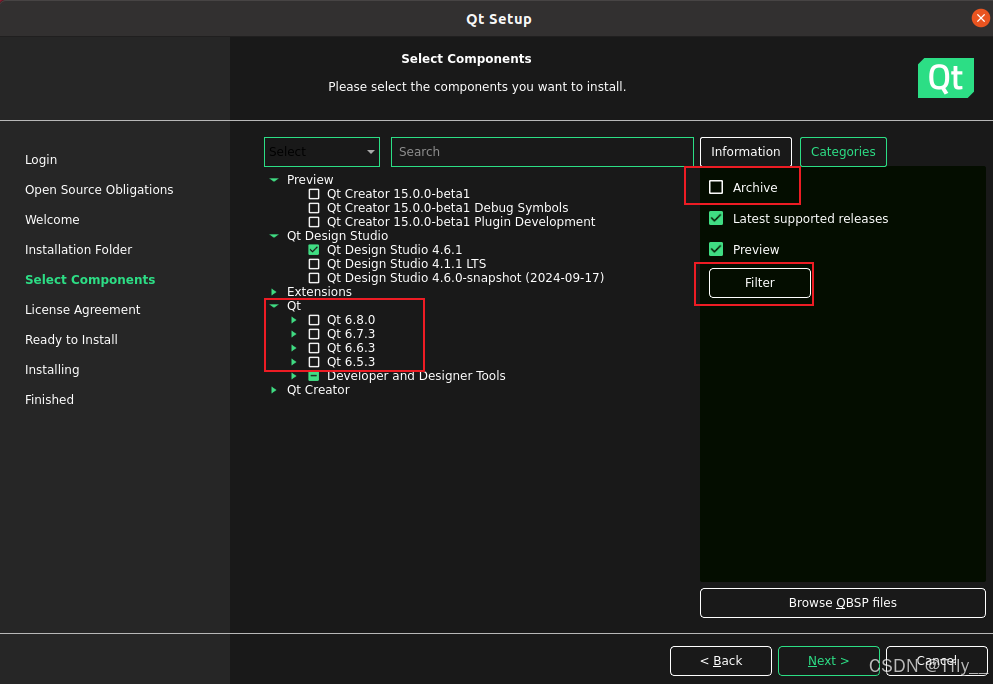Focus the Search components field
Screen dimensions: 993x684
[x=542, y=152]
